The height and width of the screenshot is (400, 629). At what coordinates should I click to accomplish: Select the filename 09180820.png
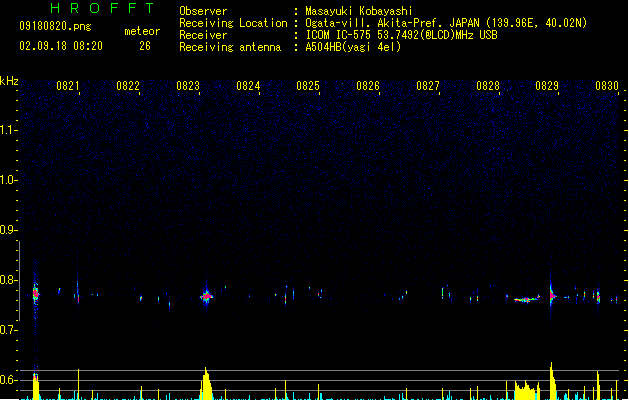[55, 26]
